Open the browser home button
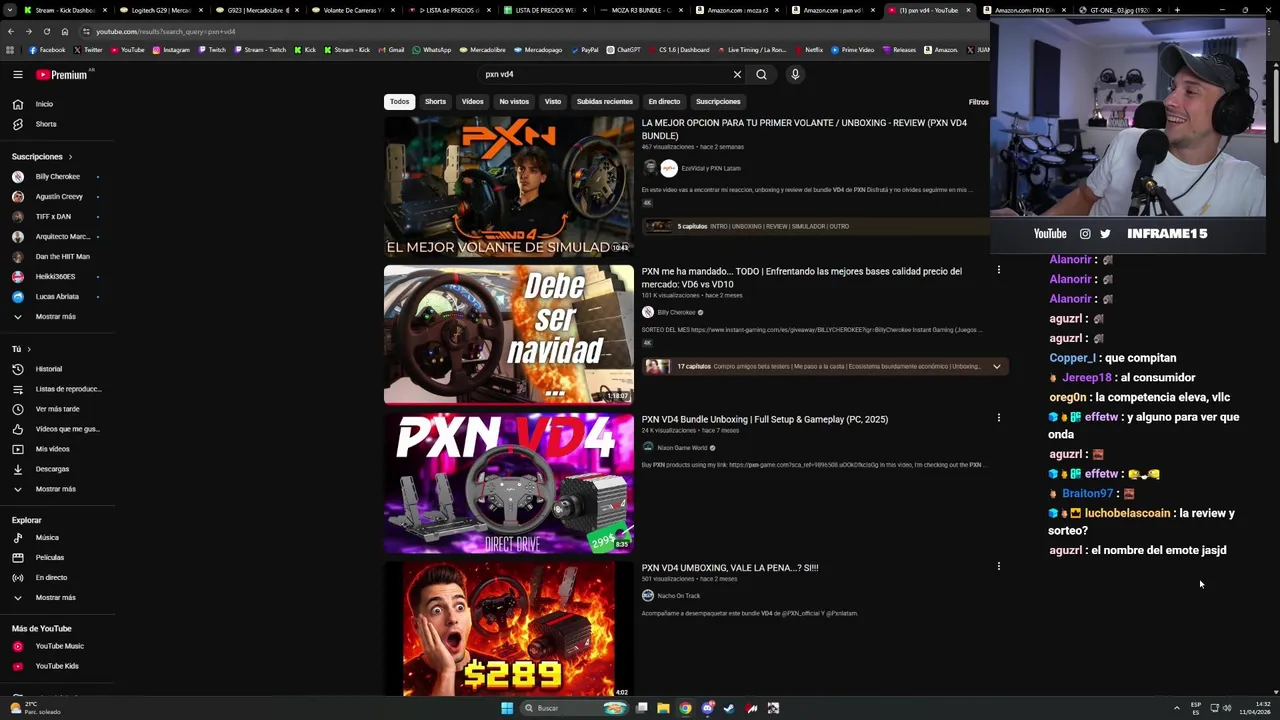Image resolution: width=1280 pixels, height=720 pixels. click(65, 31)
